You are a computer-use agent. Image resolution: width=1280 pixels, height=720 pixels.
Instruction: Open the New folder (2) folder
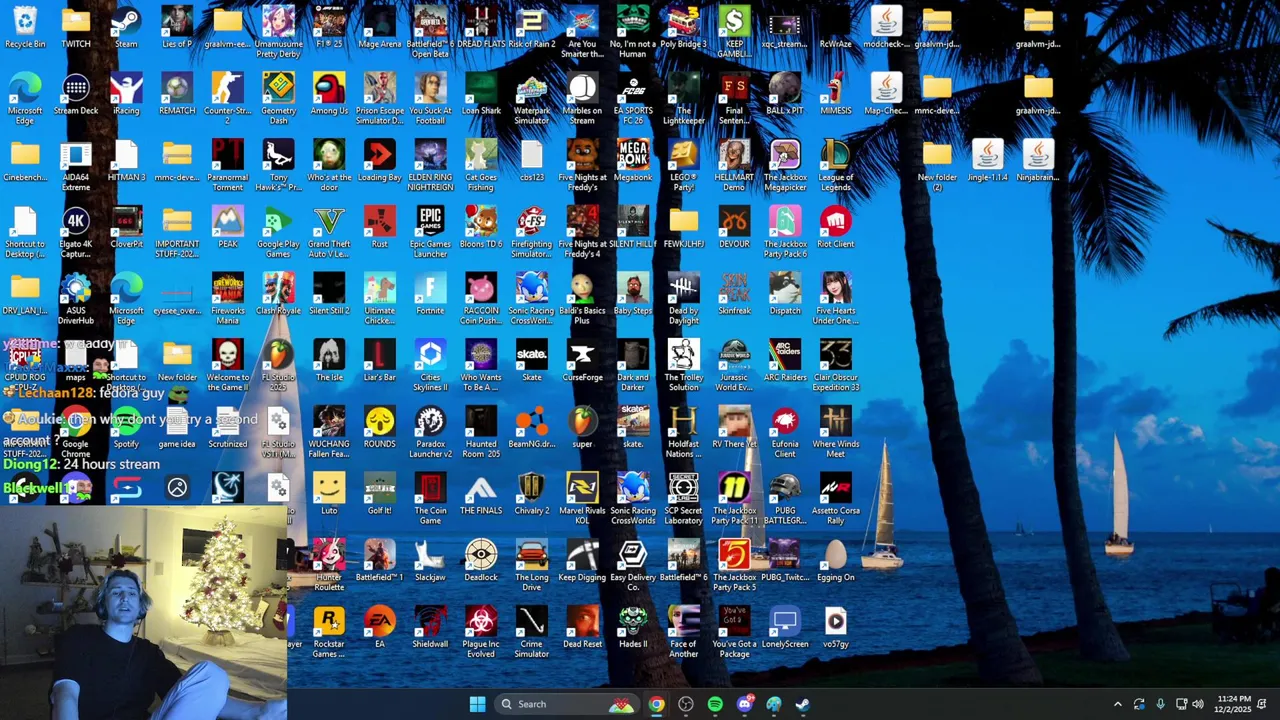pos(937,166)
